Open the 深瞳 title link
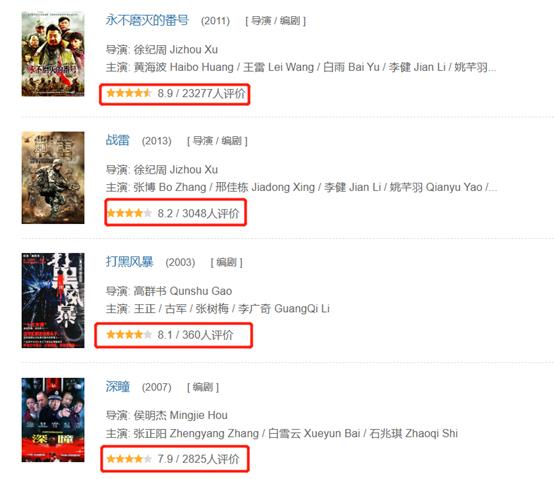This screenshot has height=479, width=554. 118,386
